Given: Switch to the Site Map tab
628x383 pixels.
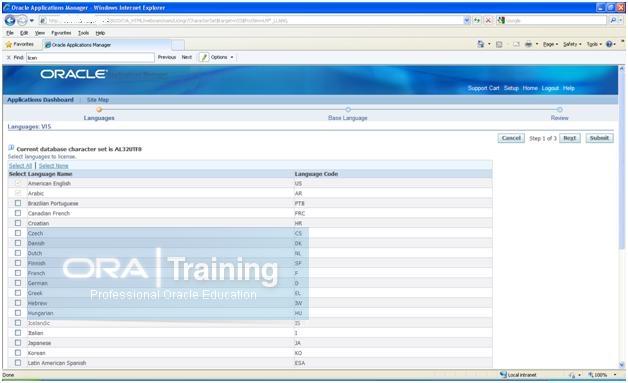Looking at the screenshot, I should point(98,100).
